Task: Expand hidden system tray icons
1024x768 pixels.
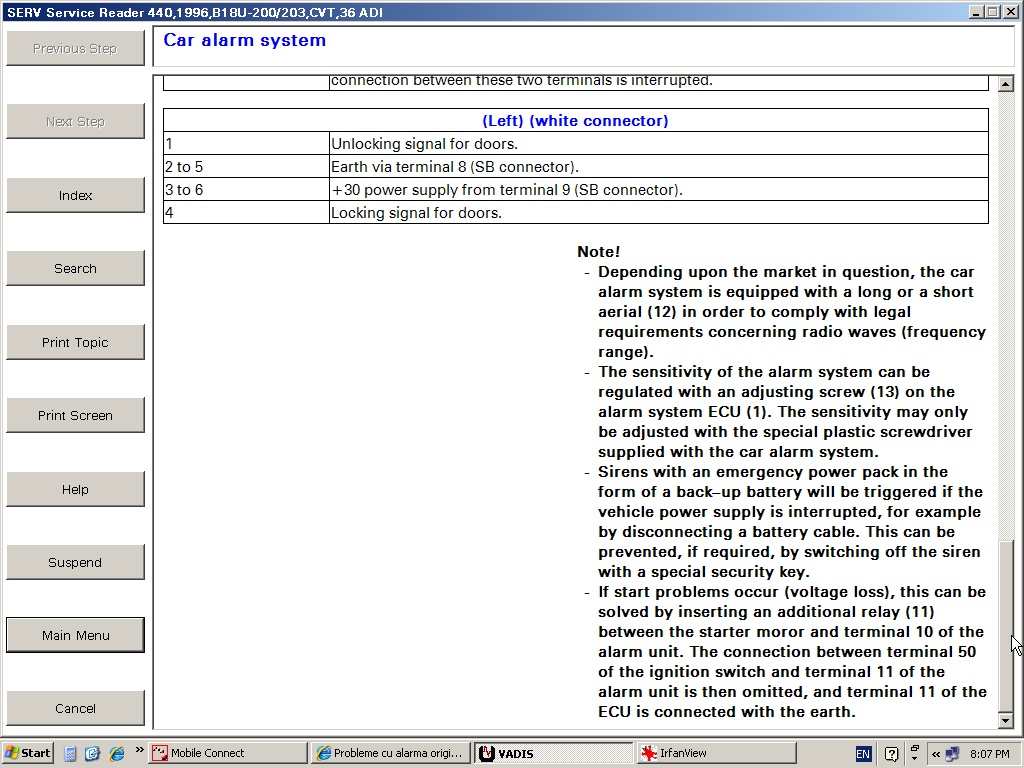Action: click(x=936, y=753)
